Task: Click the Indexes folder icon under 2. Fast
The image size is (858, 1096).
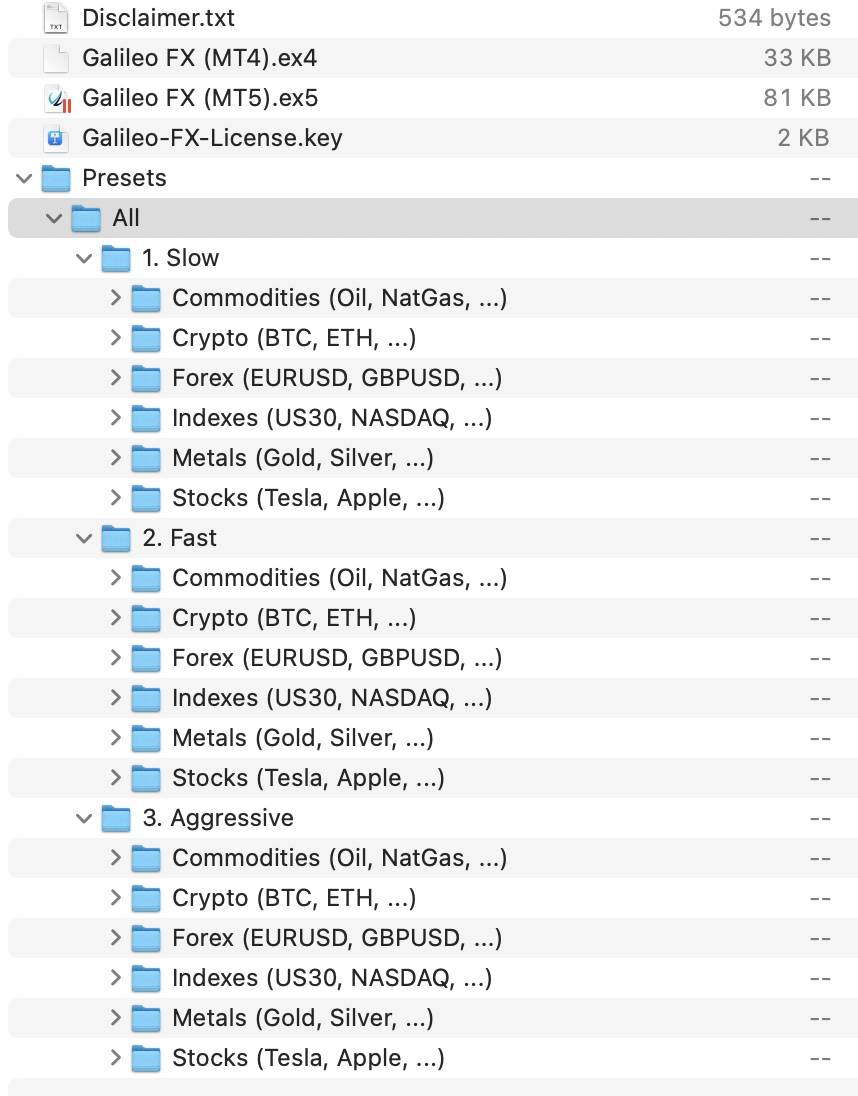Action: click(x=146, y=698)
